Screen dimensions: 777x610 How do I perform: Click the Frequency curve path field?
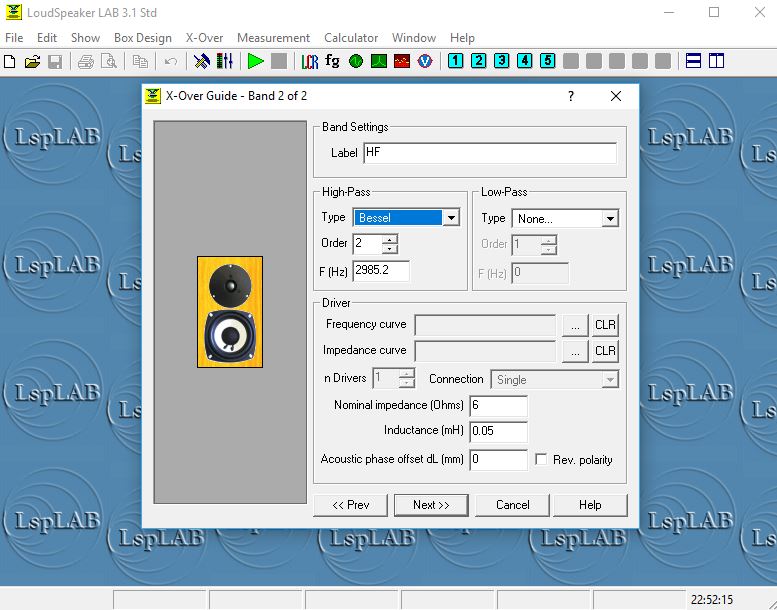pyautogui.click(x=485, y=325)
